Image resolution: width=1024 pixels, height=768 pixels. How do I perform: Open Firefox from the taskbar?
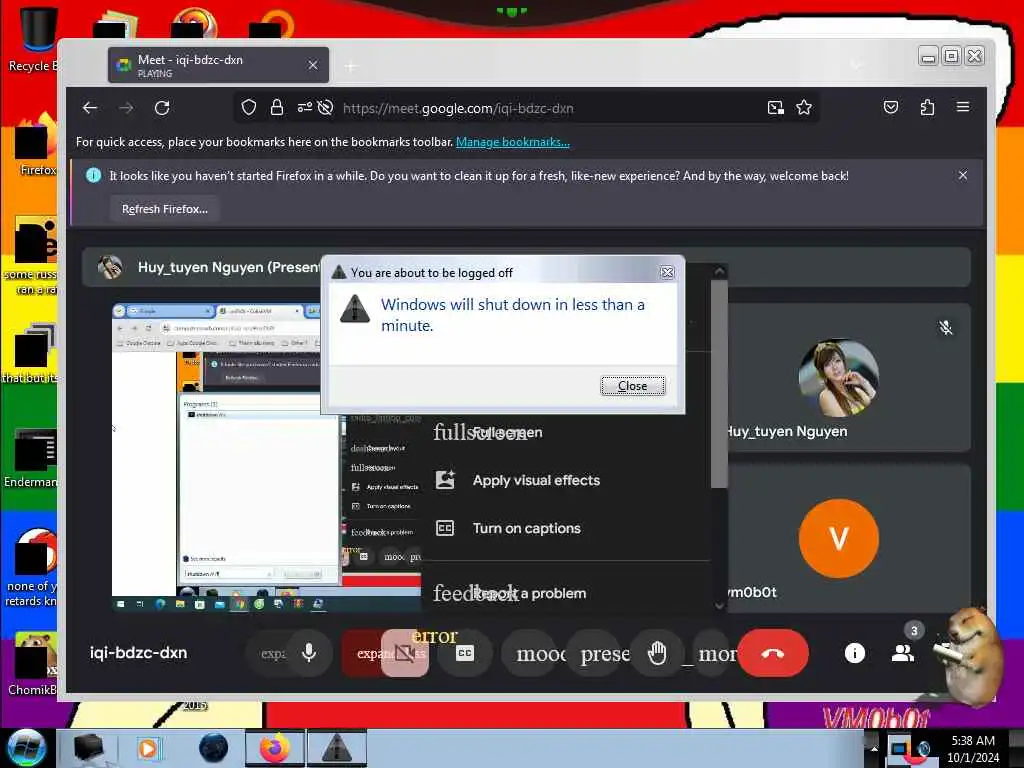(x=274, y=748)
